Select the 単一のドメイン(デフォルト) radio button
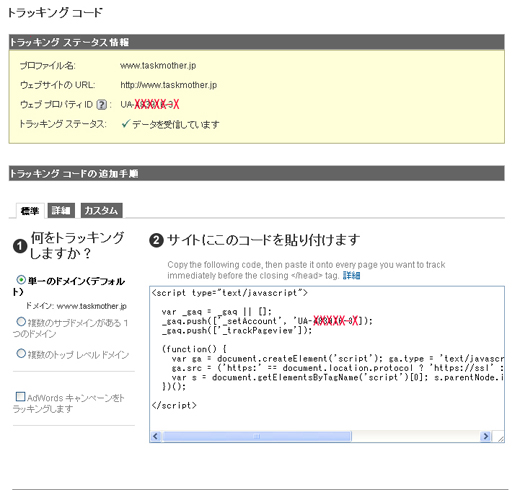This screenshot has width=520, height=490. [21, 280]
